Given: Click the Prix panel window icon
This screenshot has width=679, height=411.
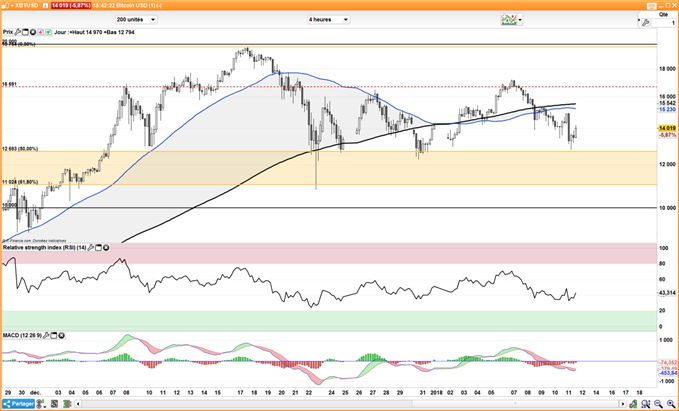Looking at the screenshot, I should [25, 32].
